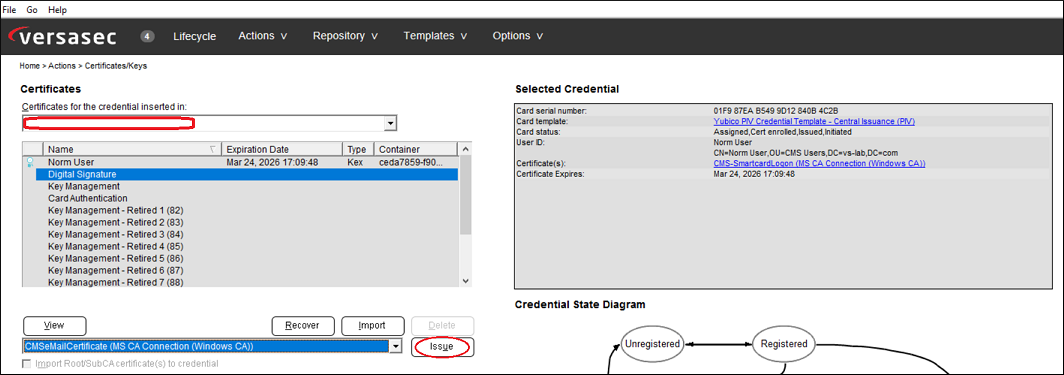The image size is (1064, 375).
Task: Click the Unregistered state node
Action: 653,344
